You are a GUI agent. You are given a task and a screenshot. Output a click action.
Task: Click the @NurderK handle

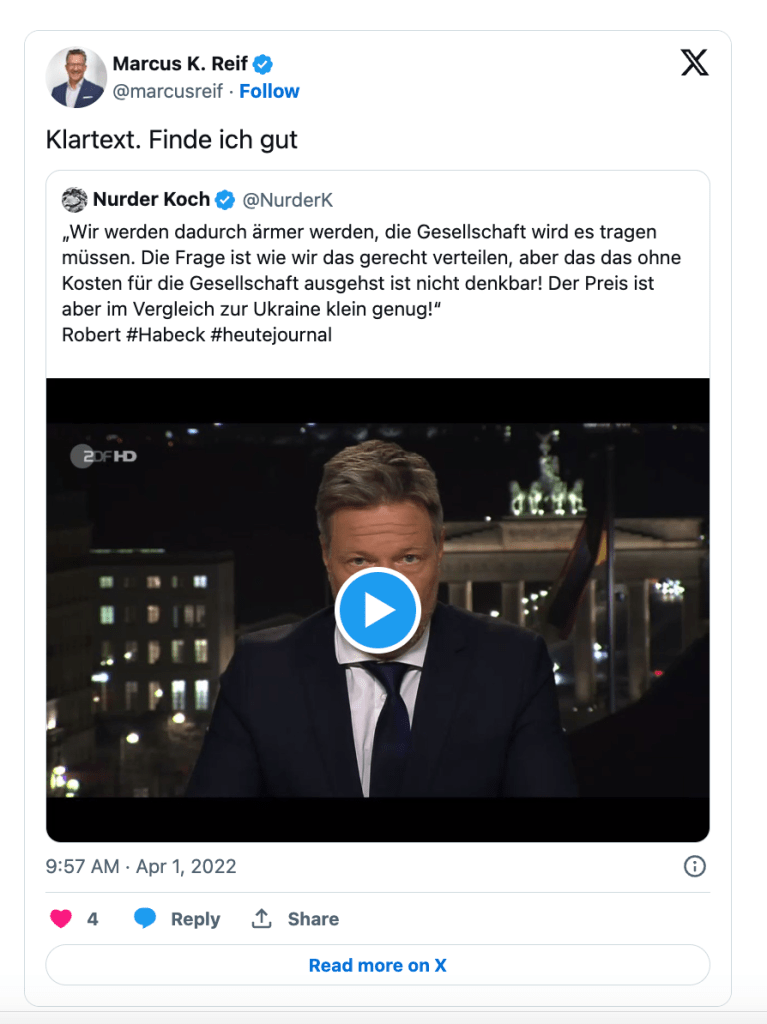[x=288, y=199]
